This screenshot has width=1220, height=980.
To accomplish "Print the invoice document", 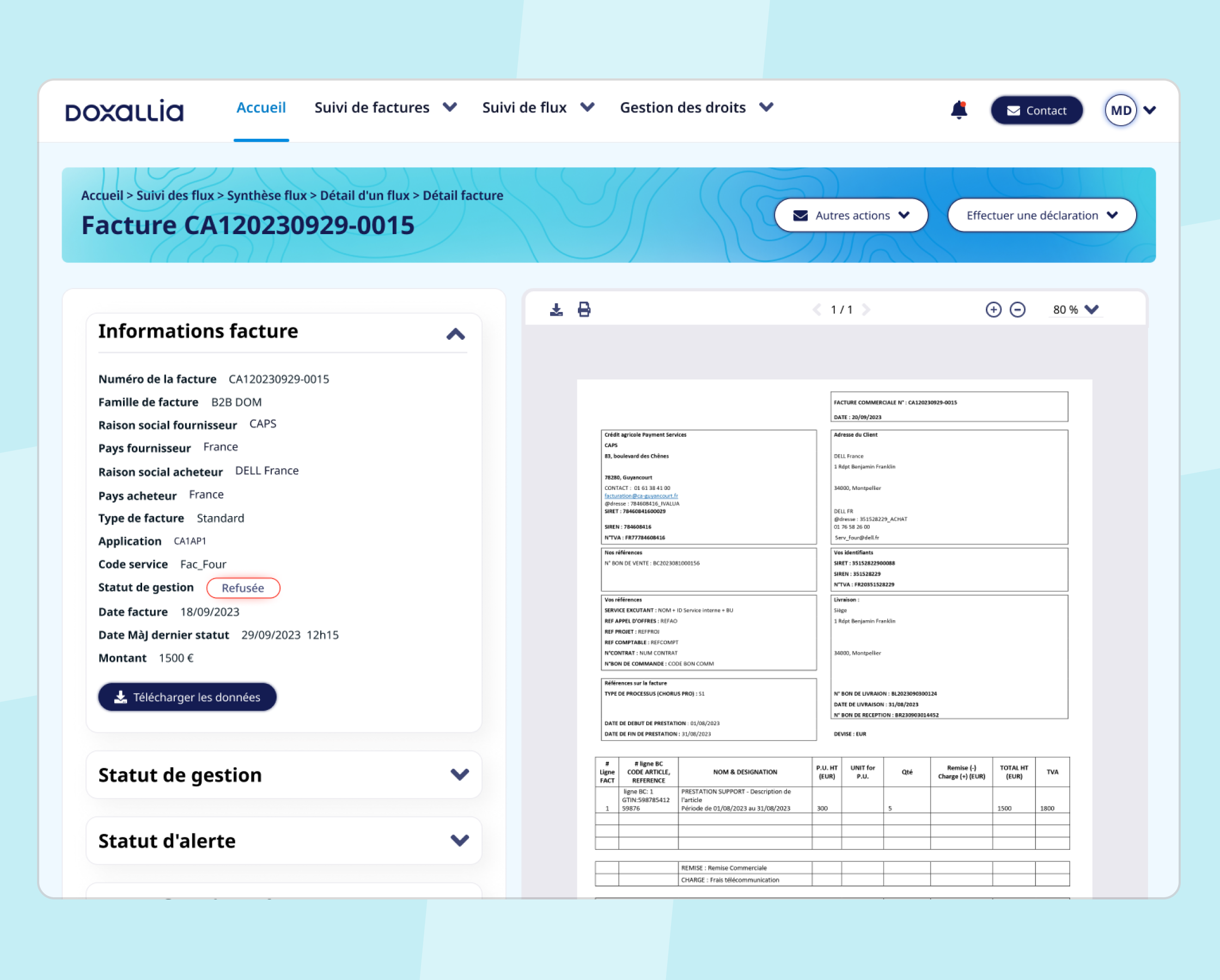I will tap(584, 309).
